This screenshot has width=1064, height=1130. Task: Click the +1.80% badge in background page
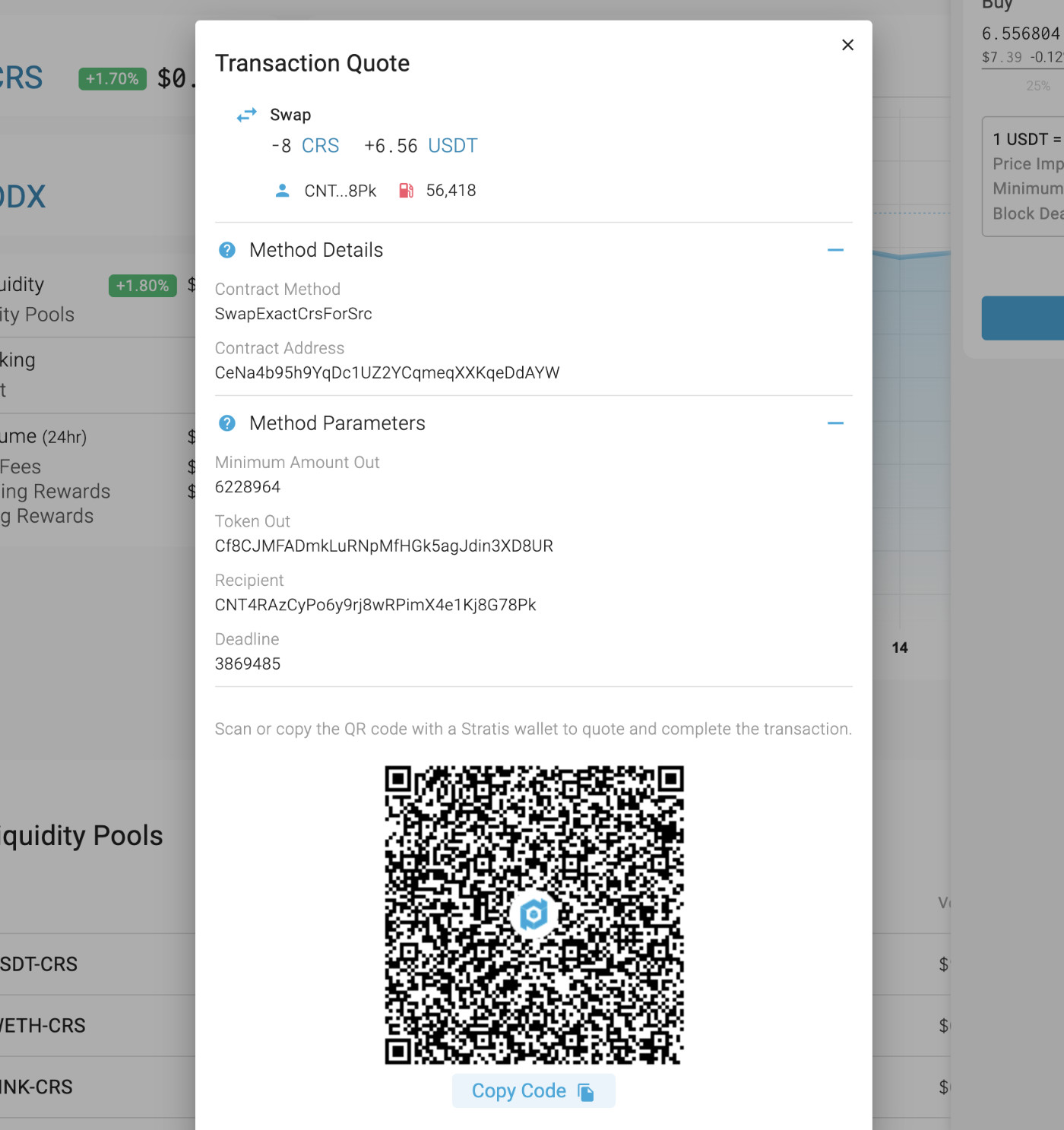pyautogui.click(x=143, y=286)
